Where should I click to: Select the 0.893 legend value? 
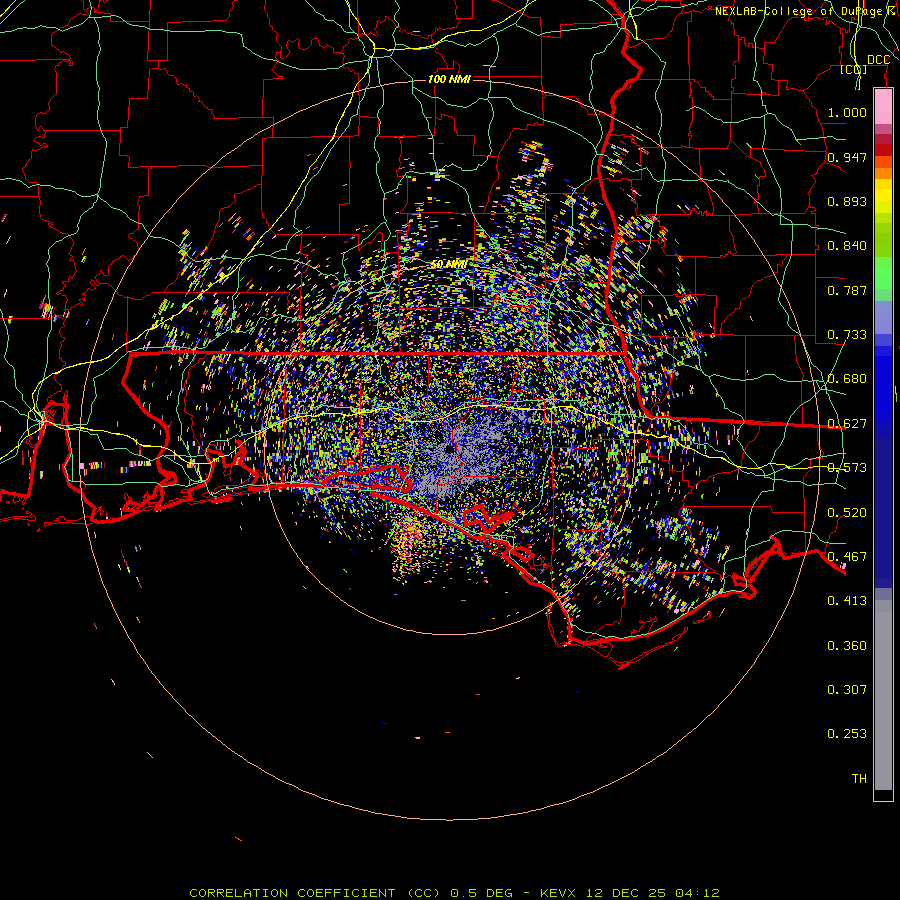click(x=847, y=201)
